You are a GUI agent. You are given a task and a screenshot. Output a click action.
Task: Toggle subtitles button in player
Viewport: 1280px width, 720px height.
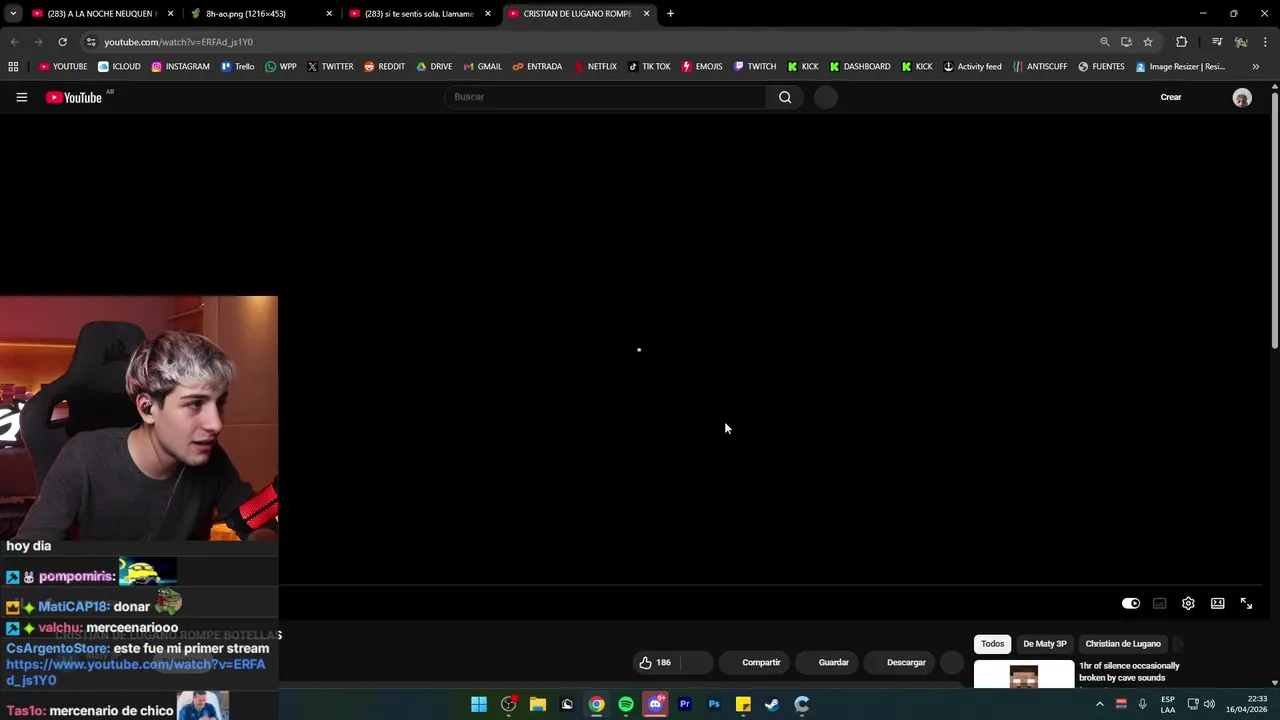pos(1159,603)
